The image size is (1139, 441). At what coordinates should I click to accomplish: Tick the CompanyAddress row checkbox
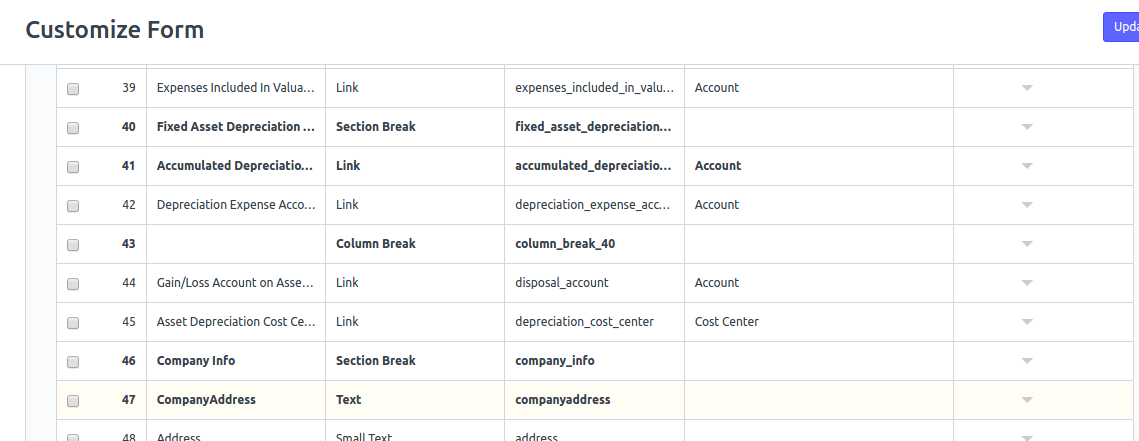[73, 400]
